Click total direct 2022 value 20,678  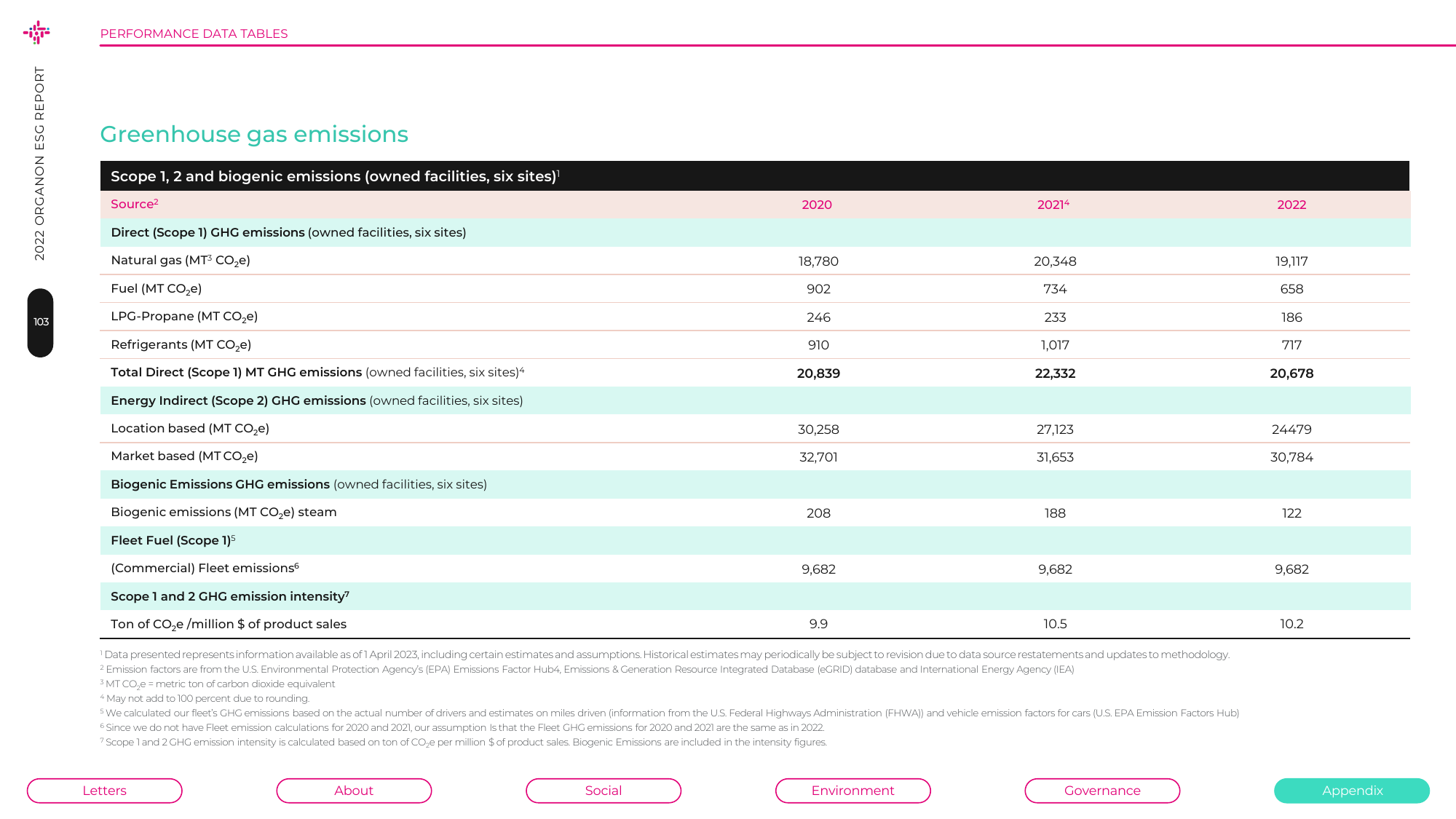(1291, 373)
